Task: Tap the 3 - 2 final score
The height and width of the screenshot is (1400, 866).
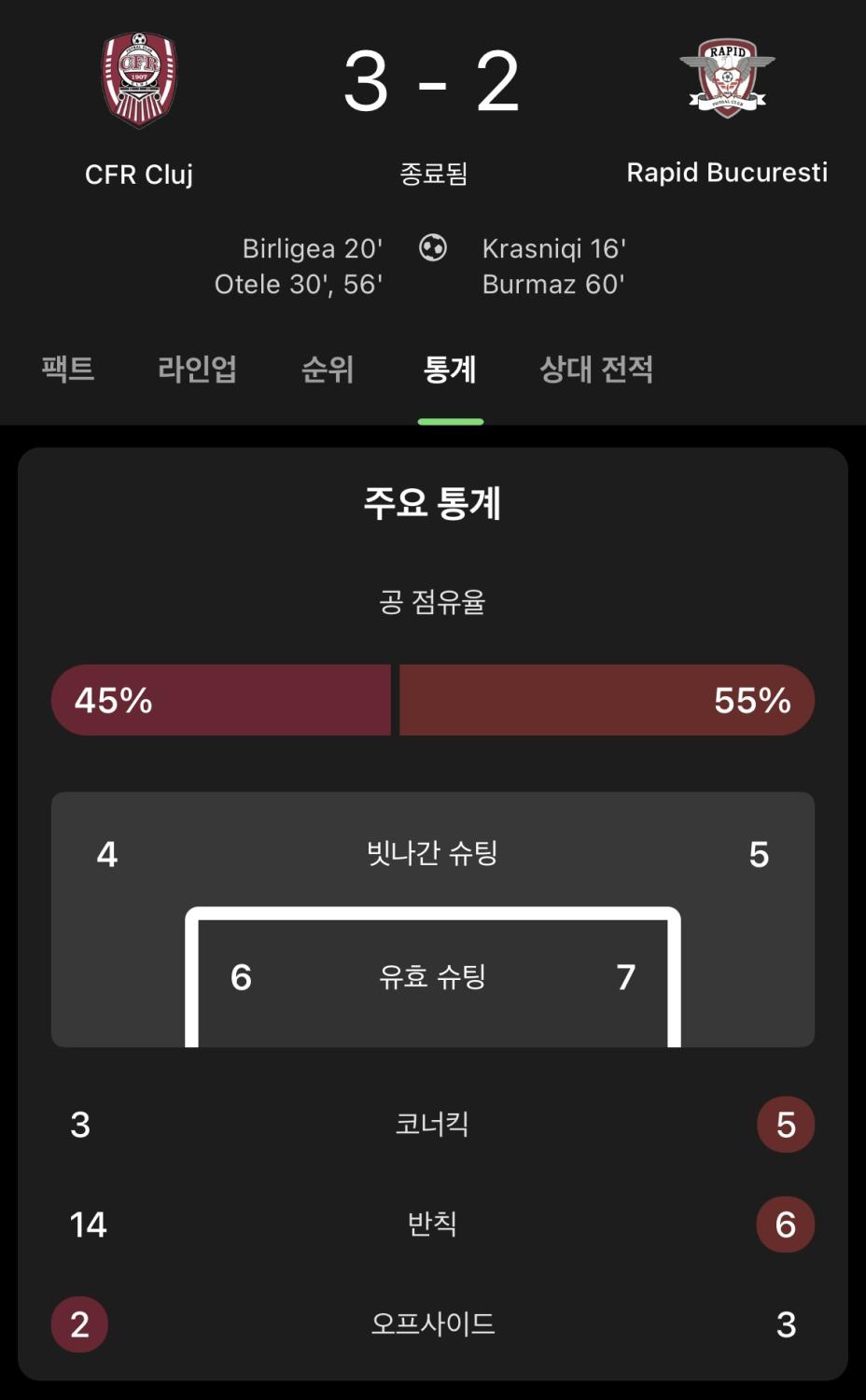Action: click(432, 82)
